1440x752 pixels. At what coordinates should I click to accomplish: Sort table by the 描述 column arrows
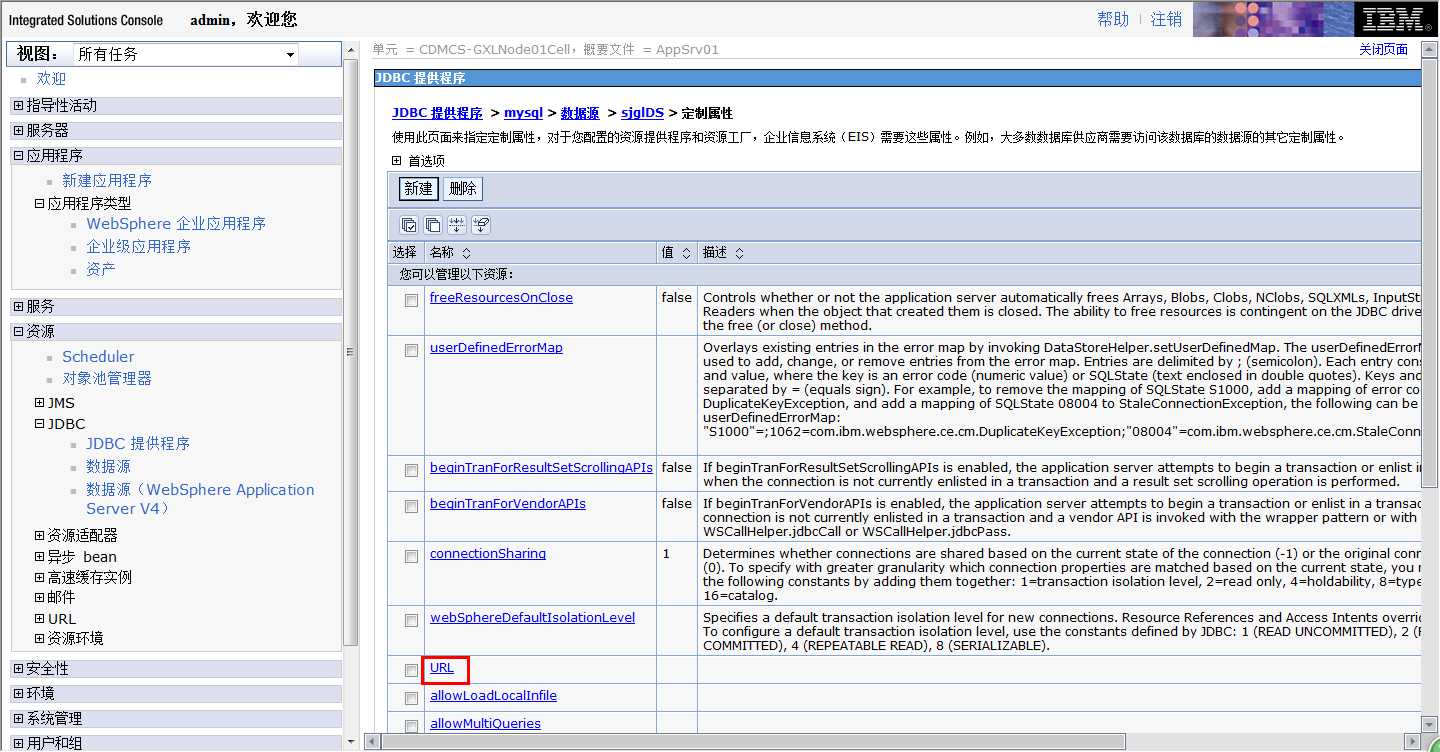[738, 254]
